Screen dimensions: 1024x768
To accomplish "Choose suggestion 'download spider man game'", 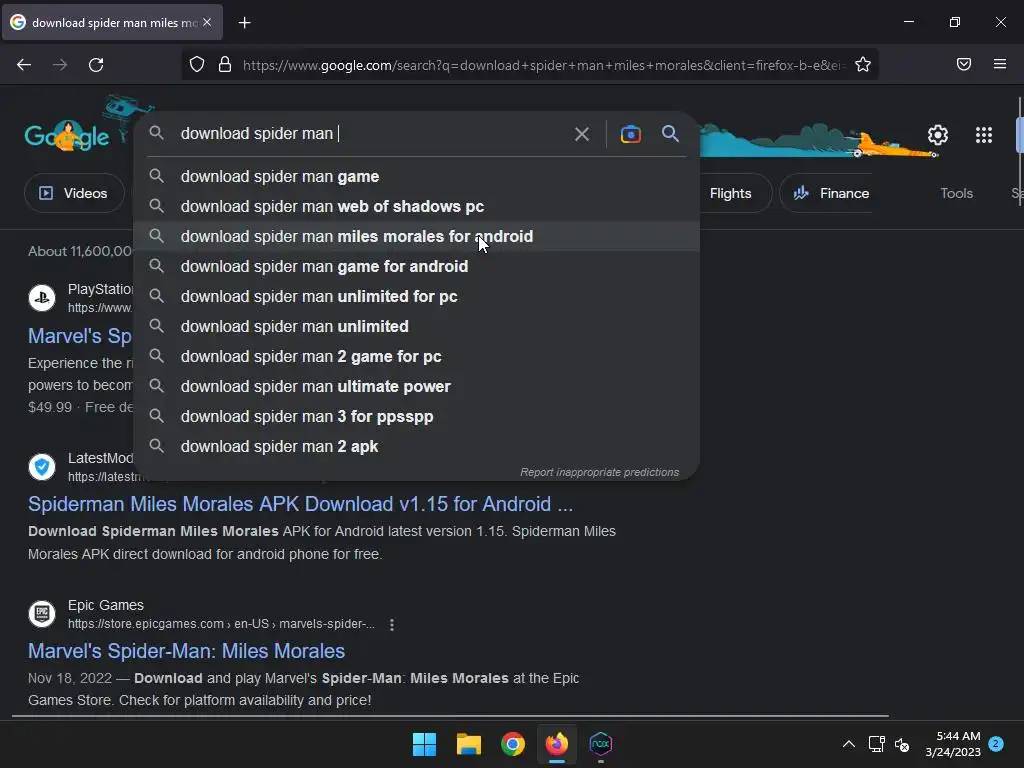I will [417, 176].
